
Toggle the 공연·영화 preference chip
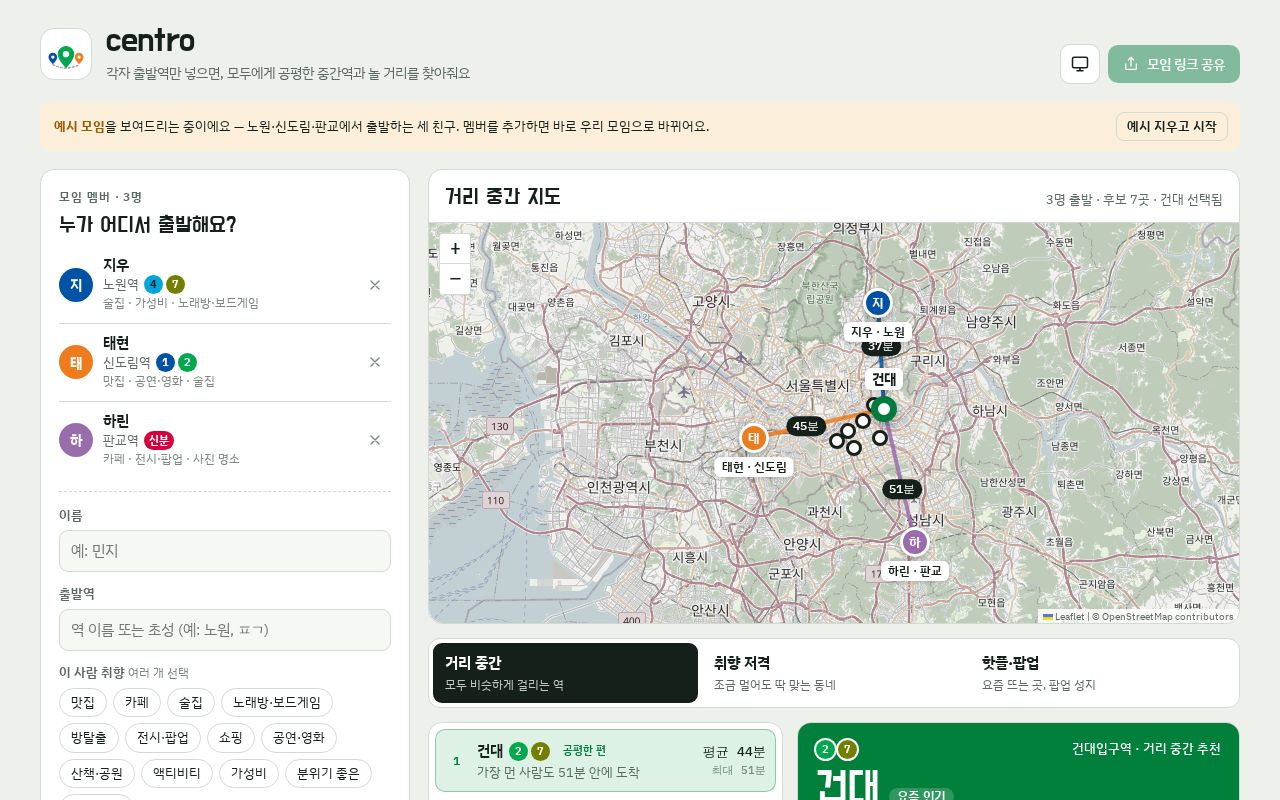pos(299,738)
